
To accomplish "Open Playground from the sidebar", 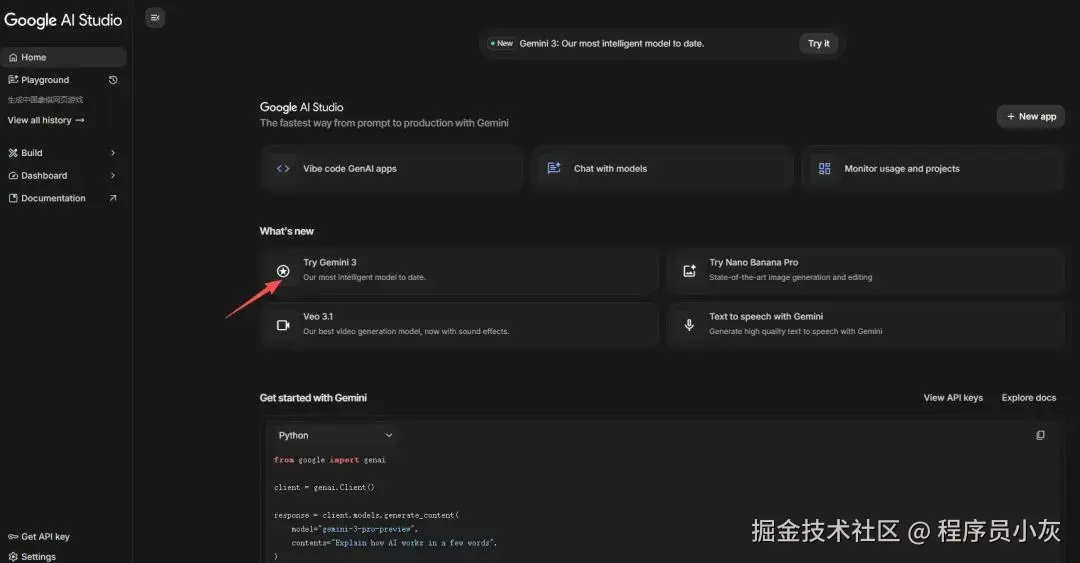I will pos(45,80).
